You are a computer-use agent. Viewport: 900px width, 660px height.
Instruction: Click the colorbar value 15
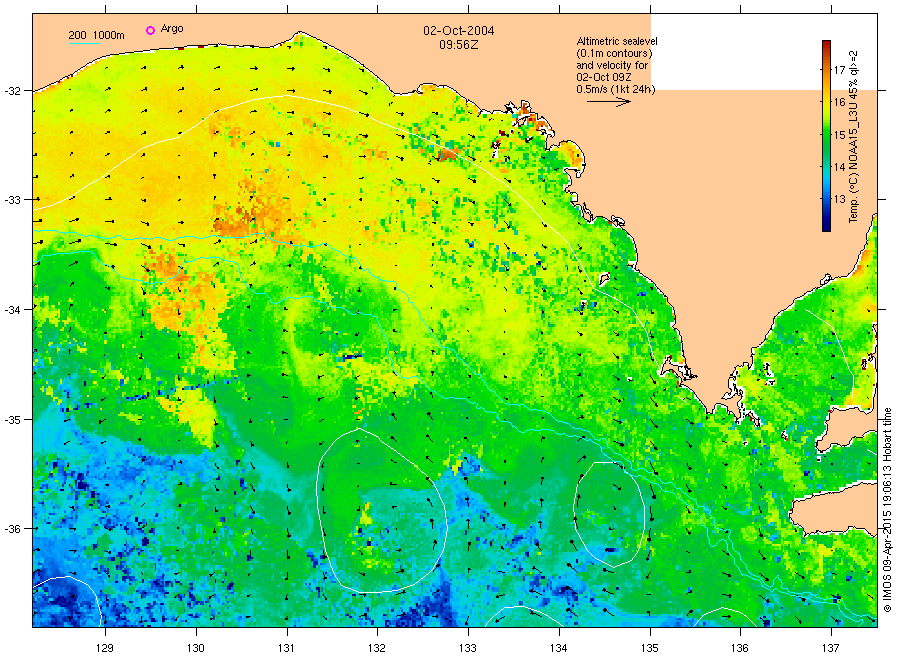pos(840,135)
